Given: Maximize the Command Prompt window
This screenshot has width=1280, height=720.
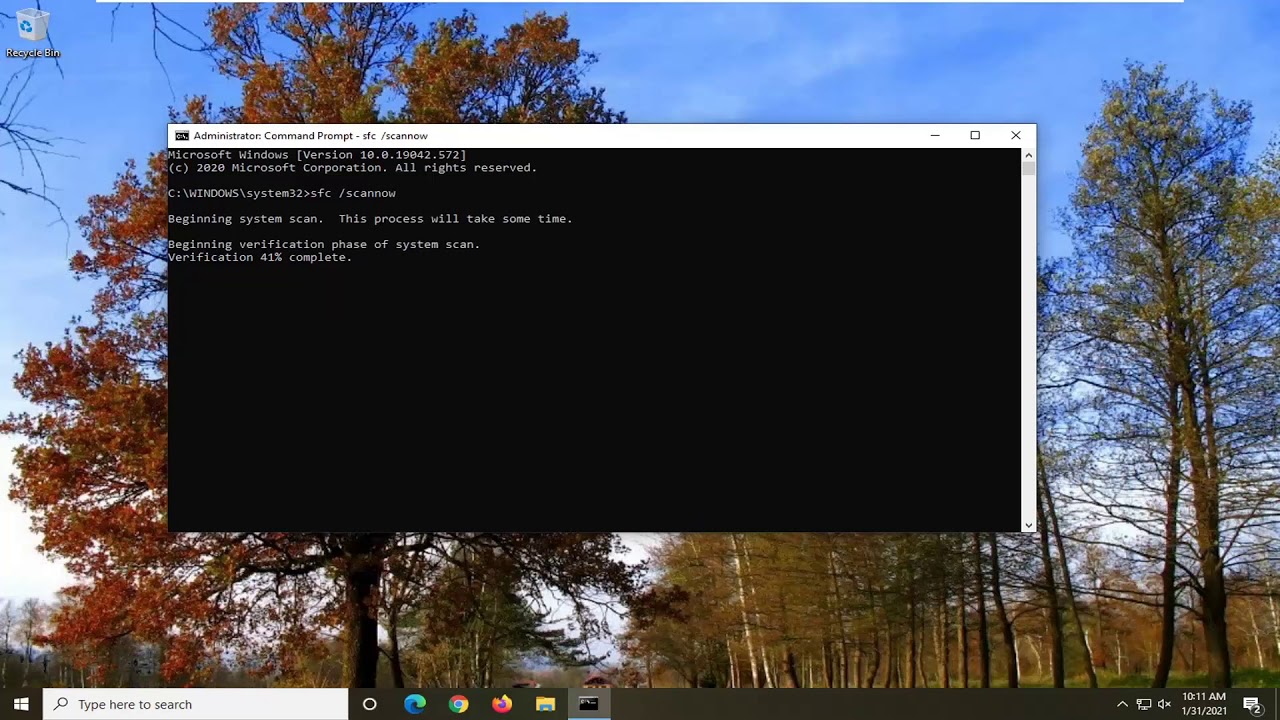Looking at the screenshot, I should (975, 136).
